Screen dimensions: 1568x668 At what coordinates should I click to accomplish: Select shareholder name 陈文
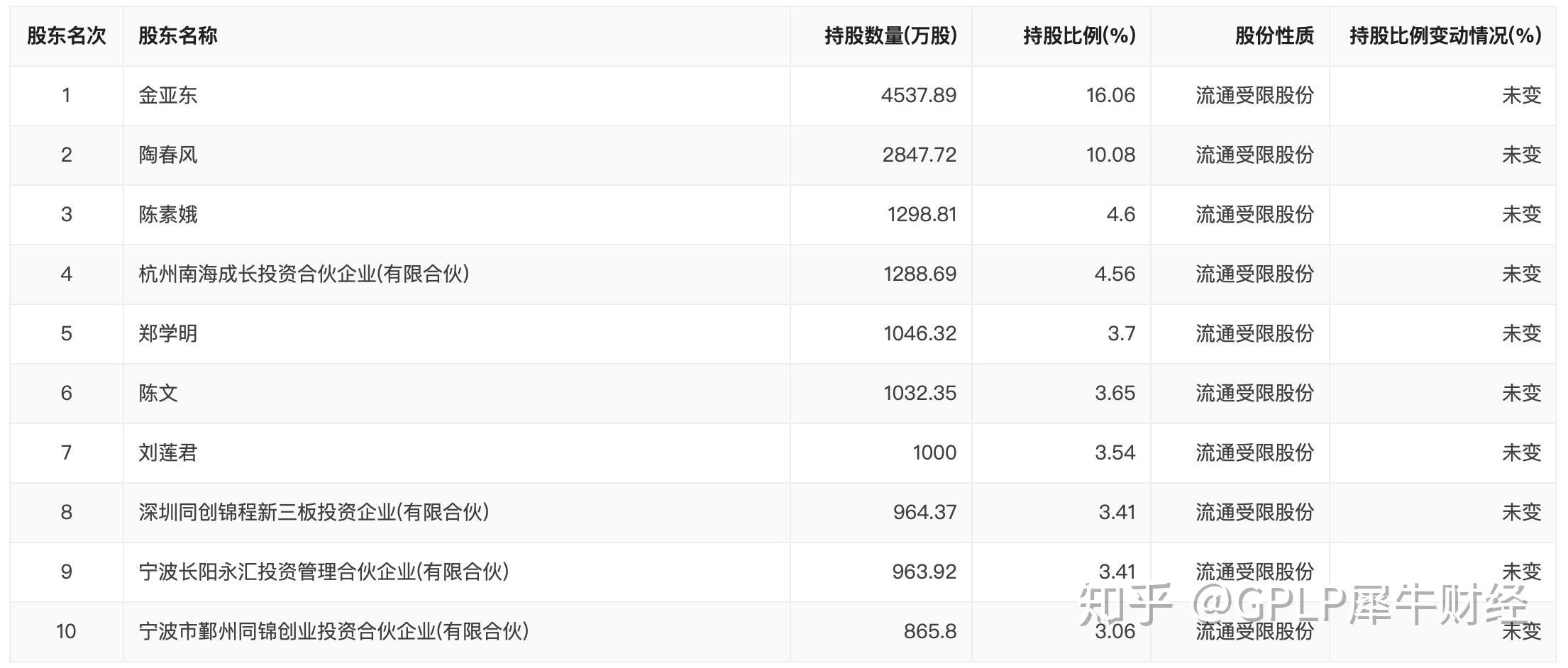[x=158, y=393]
